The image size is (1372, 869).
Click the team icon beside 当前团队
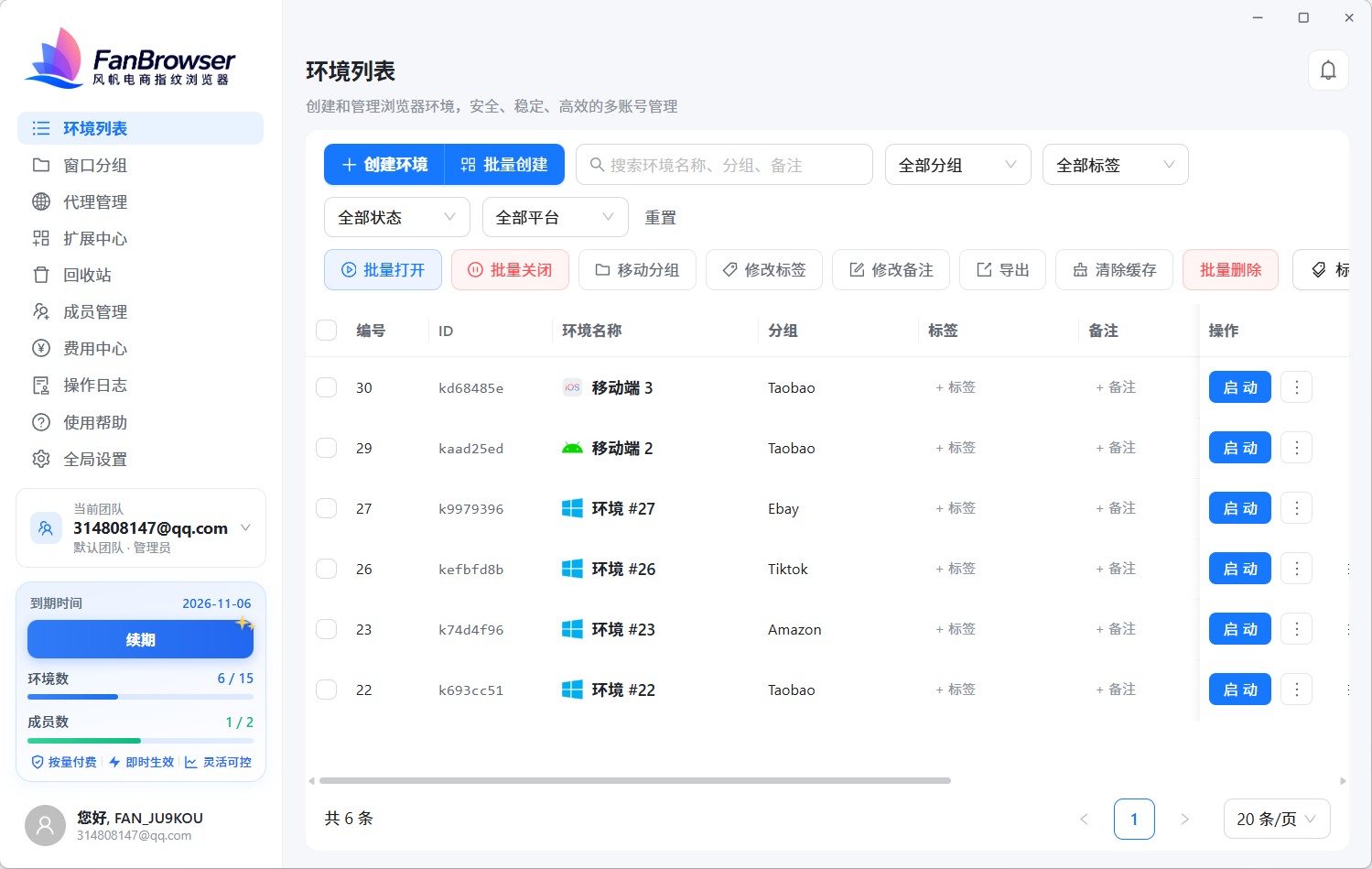click(x=46, y=527)
